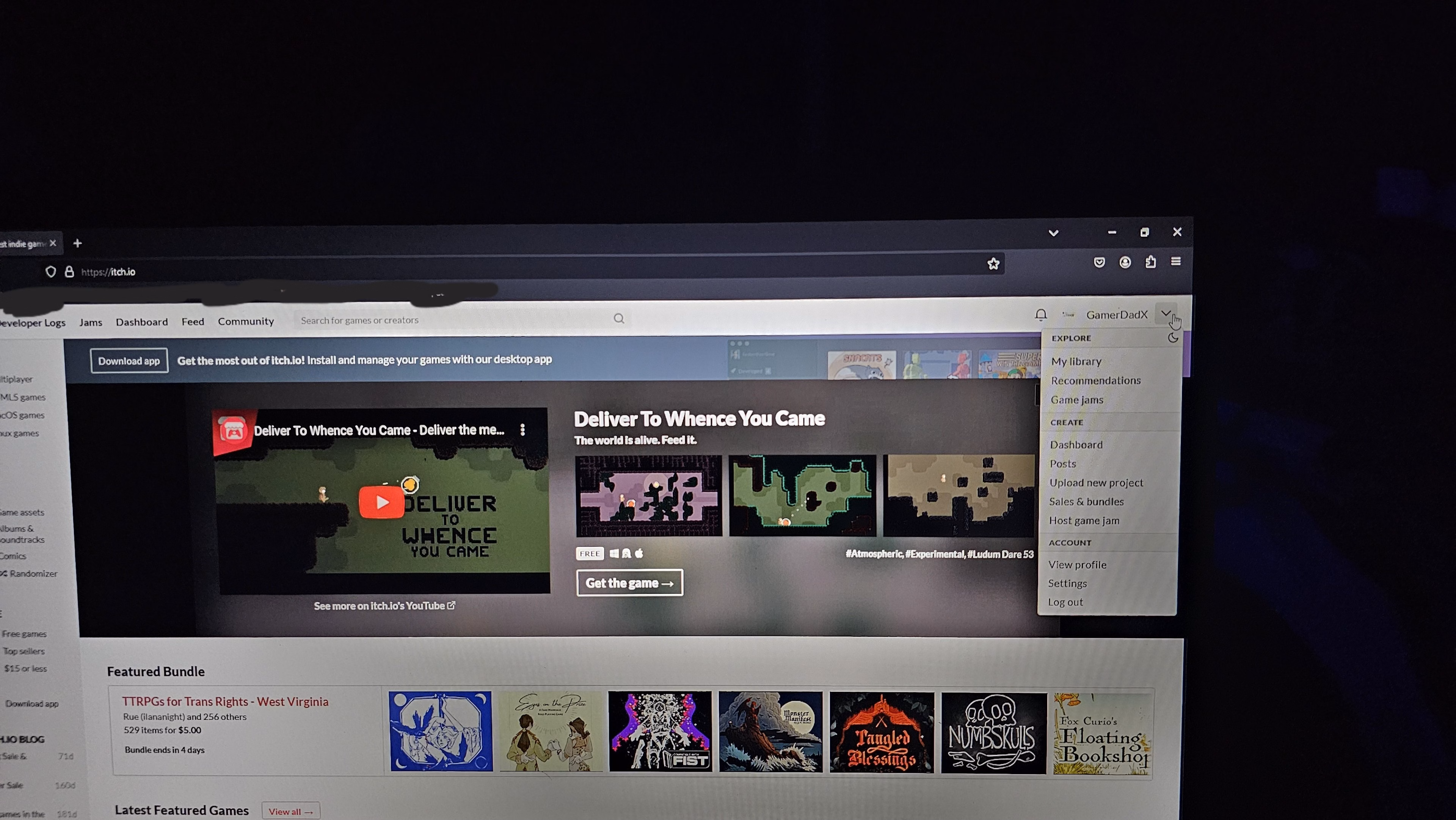Screen dimensions: 1456x820
Task: Select My library from the dropdown menu
Action: tap(1076, 361)
